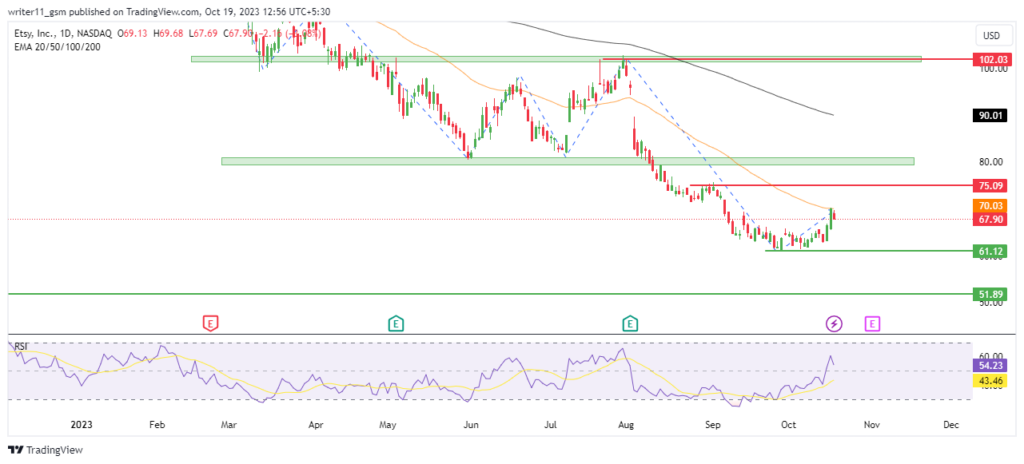Select the lower green support zone near 80
This screenshot has height=464, width=1024.
point(568,161)
